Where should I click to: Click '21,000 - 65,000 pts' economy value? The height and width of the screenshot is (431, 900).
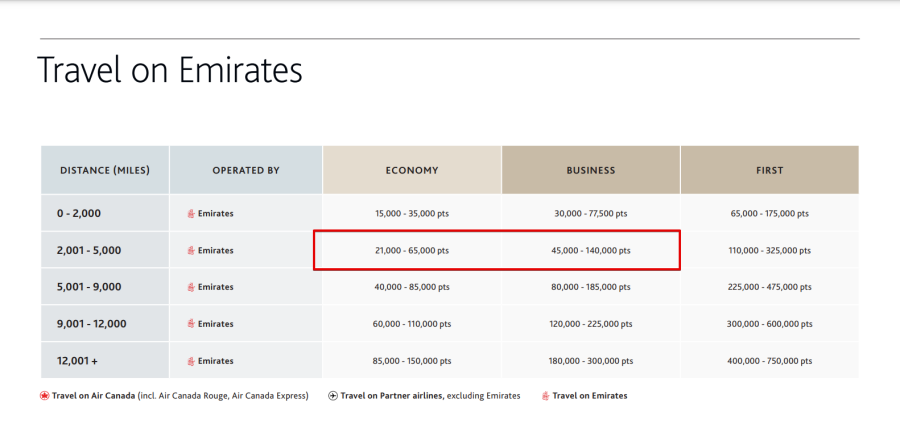point(412,250)
